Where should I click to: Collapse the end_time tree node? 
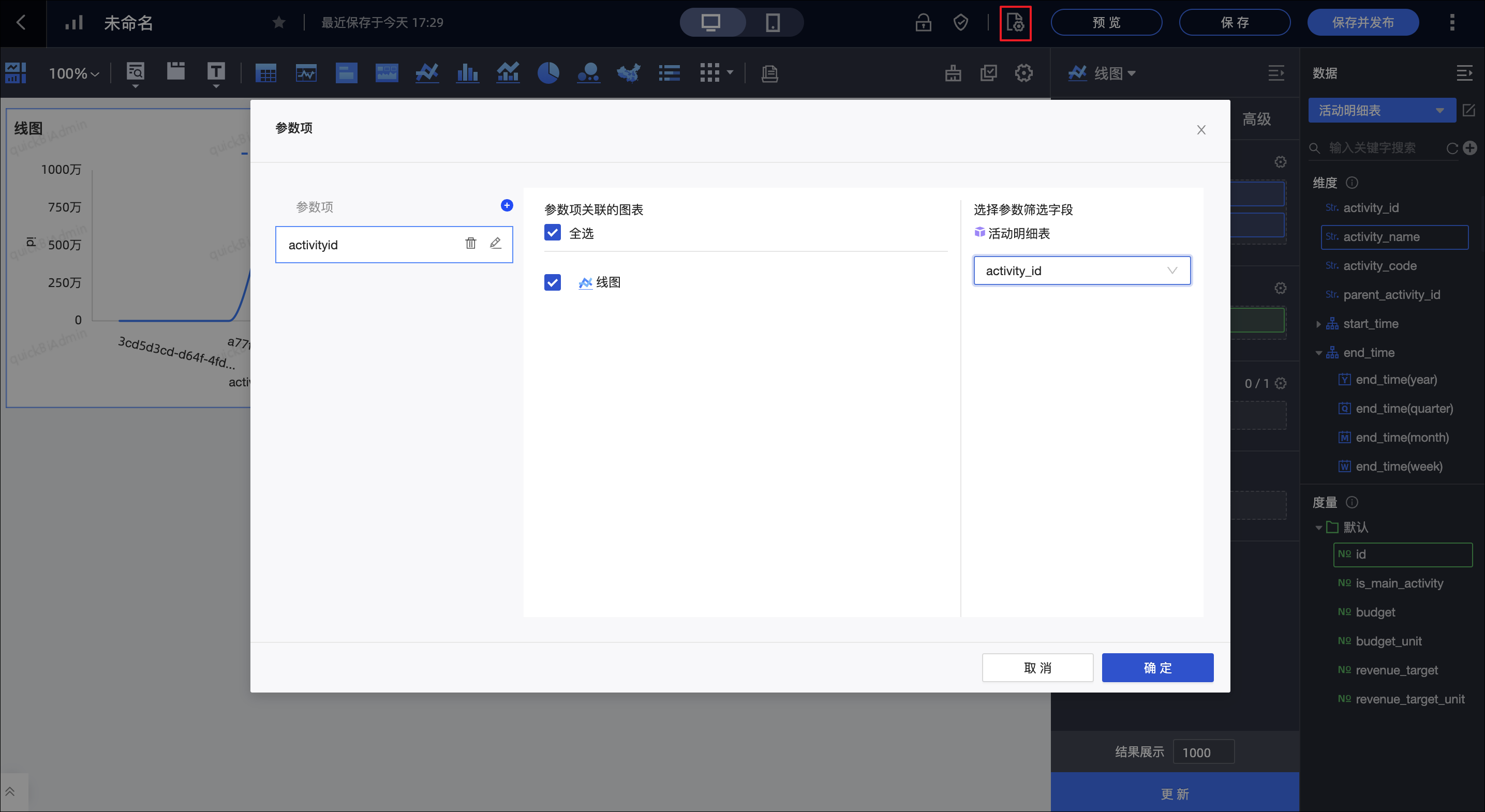(x=1318, y=353)
